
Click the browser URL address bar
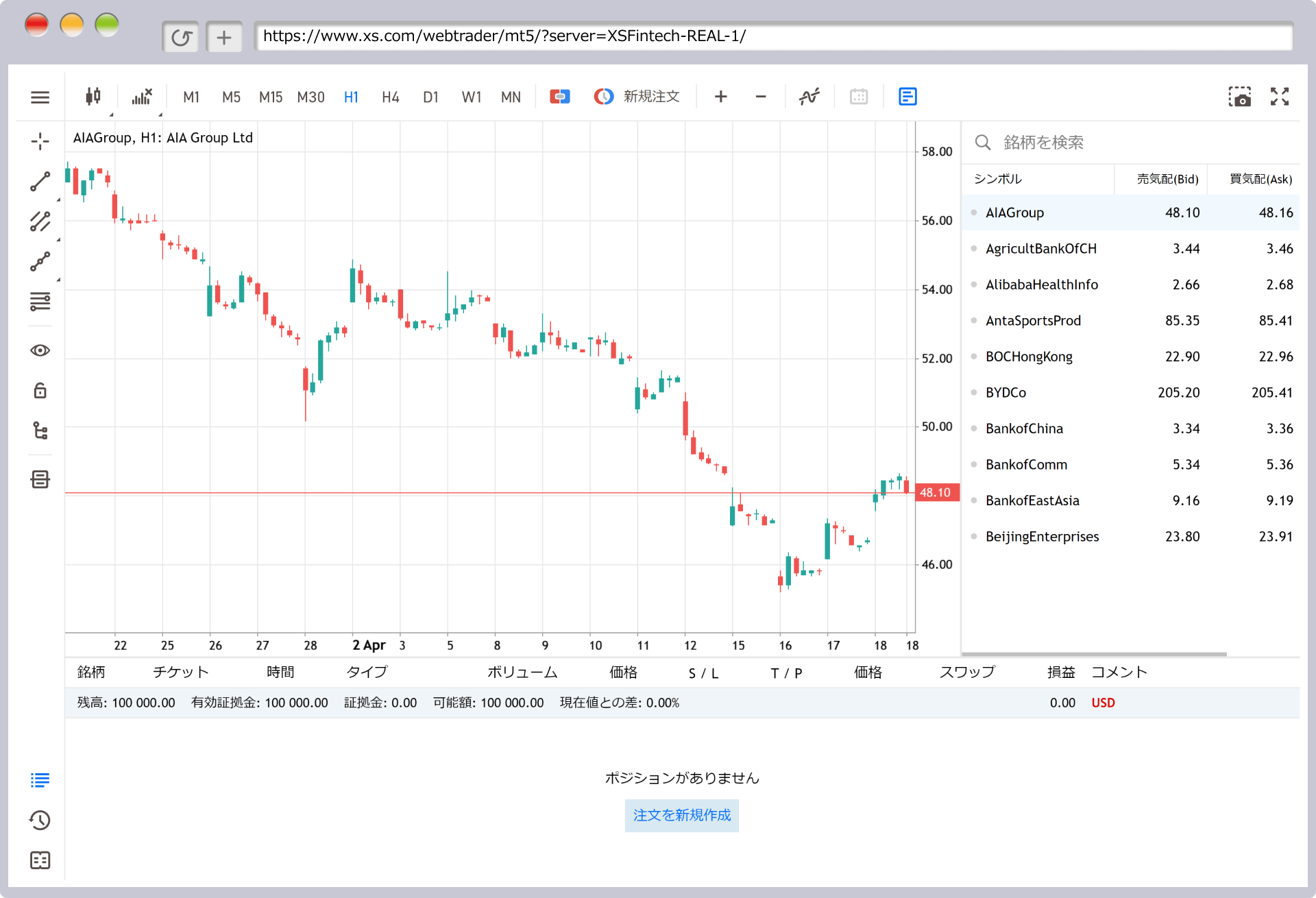click(x=773, y=36)
